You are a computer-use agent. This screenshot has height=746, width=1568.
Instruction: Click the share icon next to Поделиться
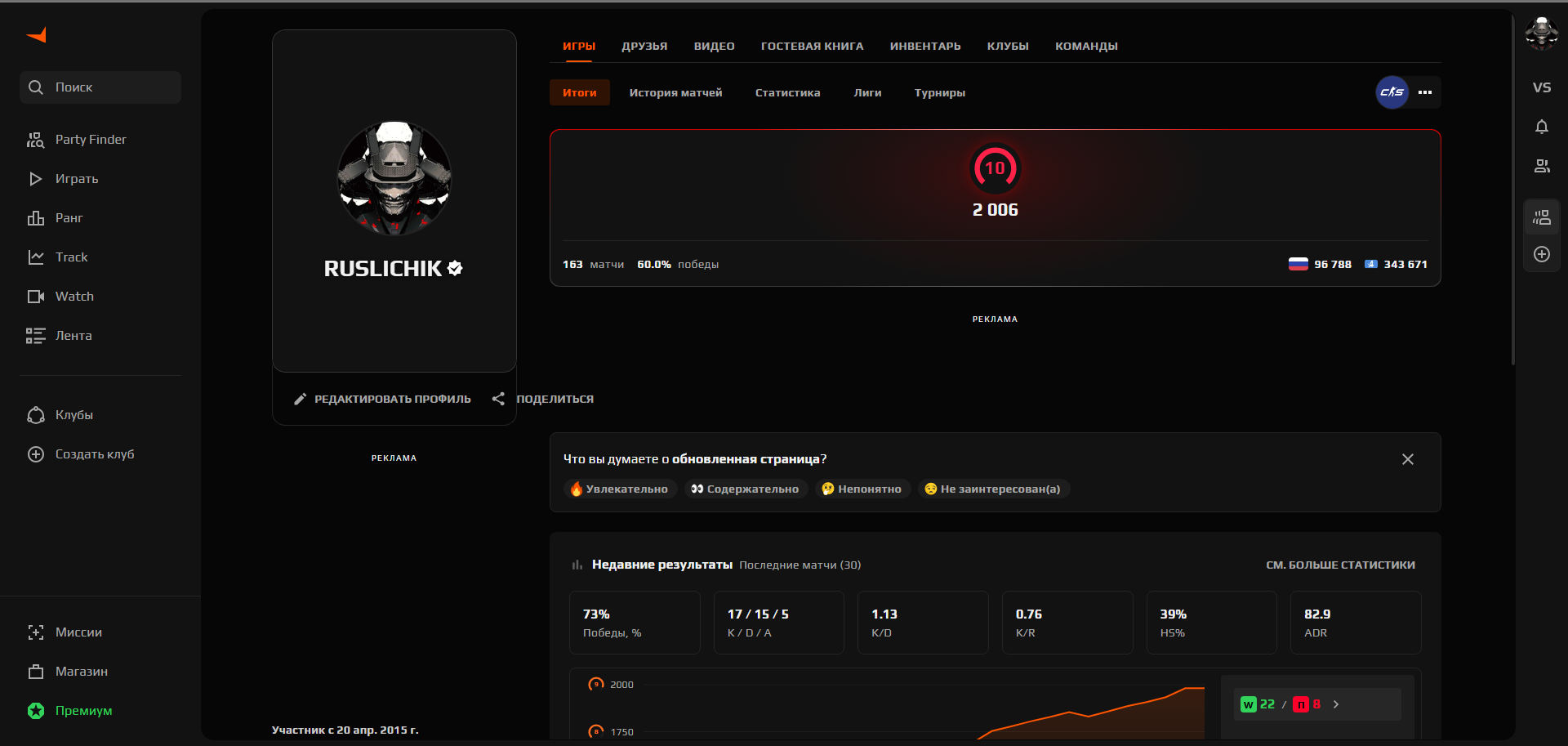point(498,399)
